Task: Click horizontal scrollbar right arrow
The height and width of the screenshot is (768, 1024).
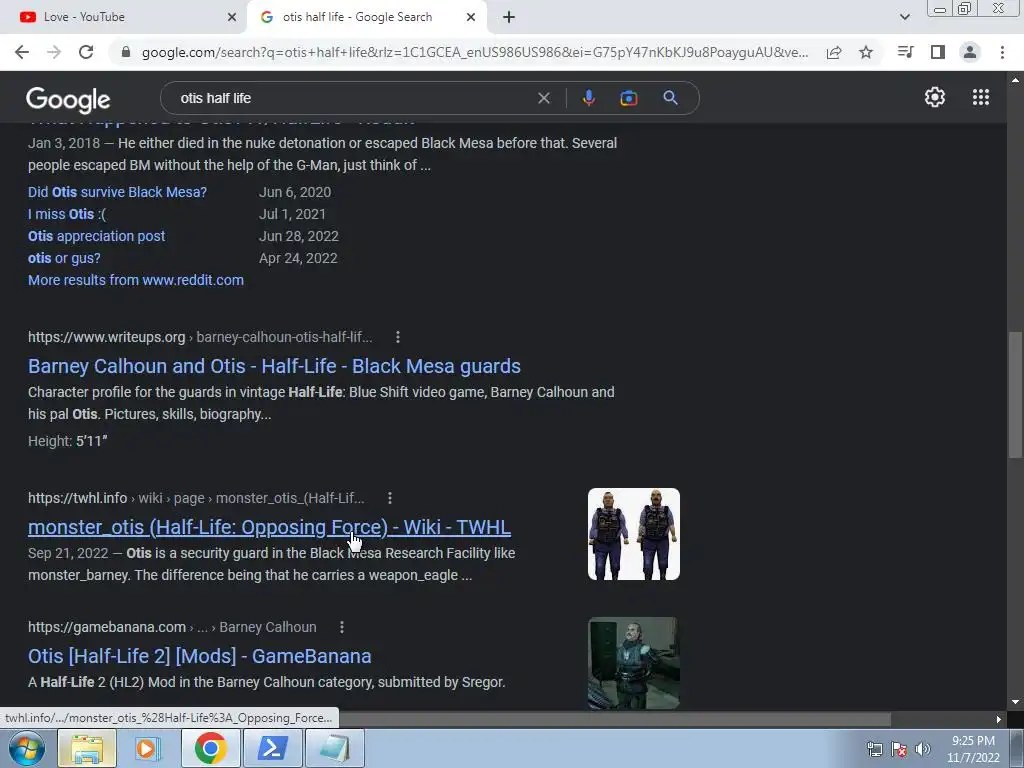Action: [999, 719]
